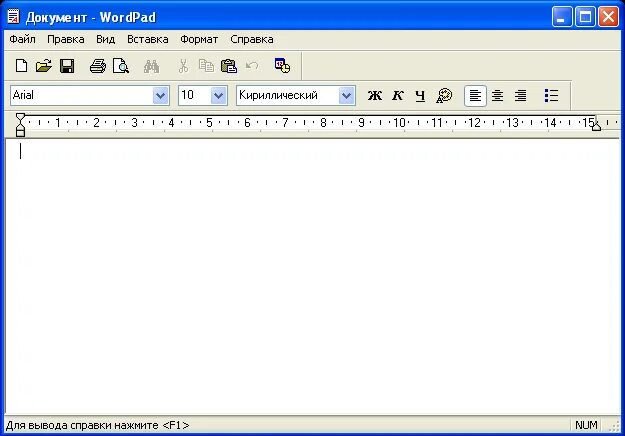Close the WordPad window
625x436 pixels.
click(608, 17)
